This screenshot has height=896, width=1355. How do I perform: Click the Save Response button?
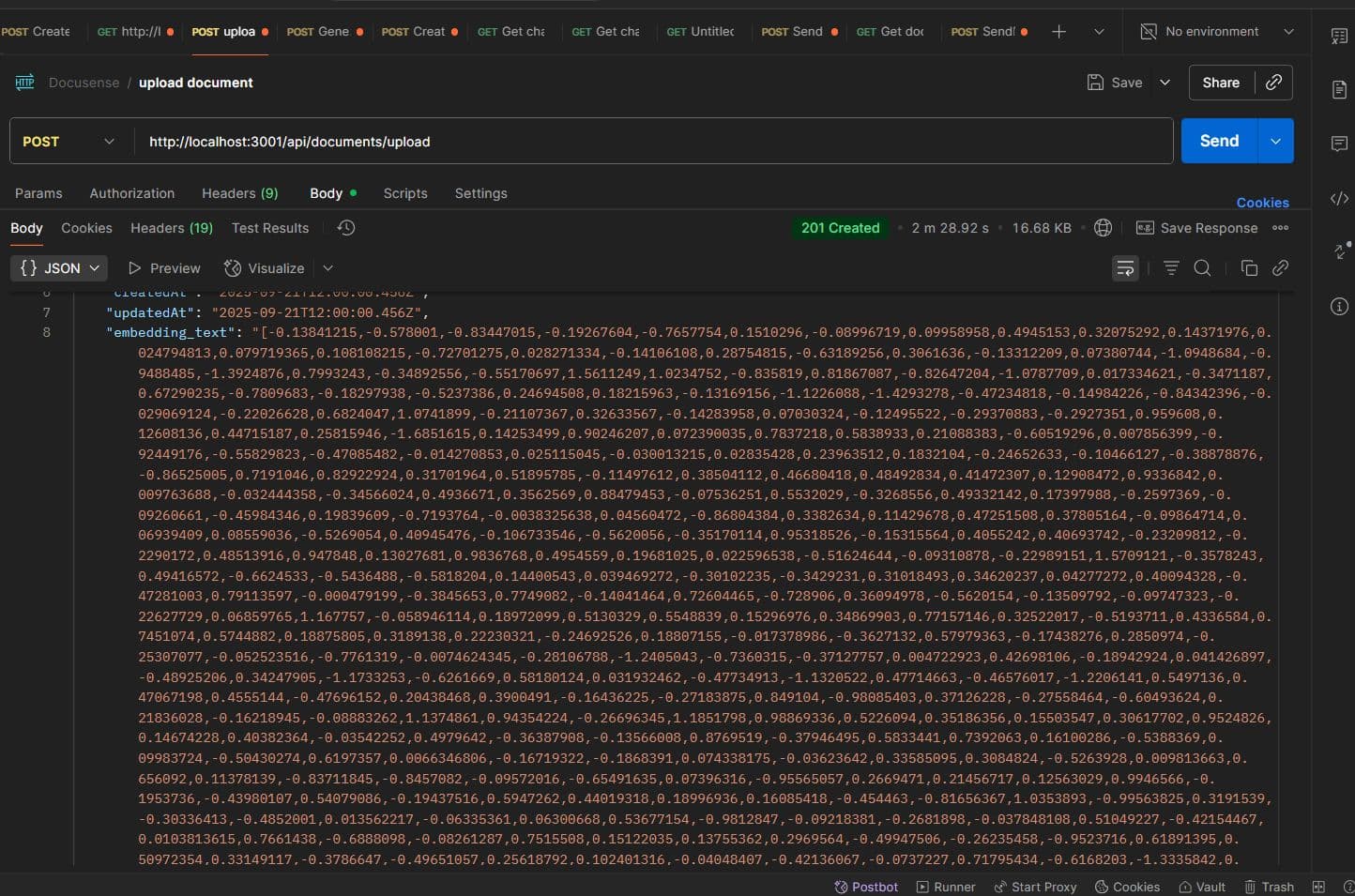tap(1197, 228)
